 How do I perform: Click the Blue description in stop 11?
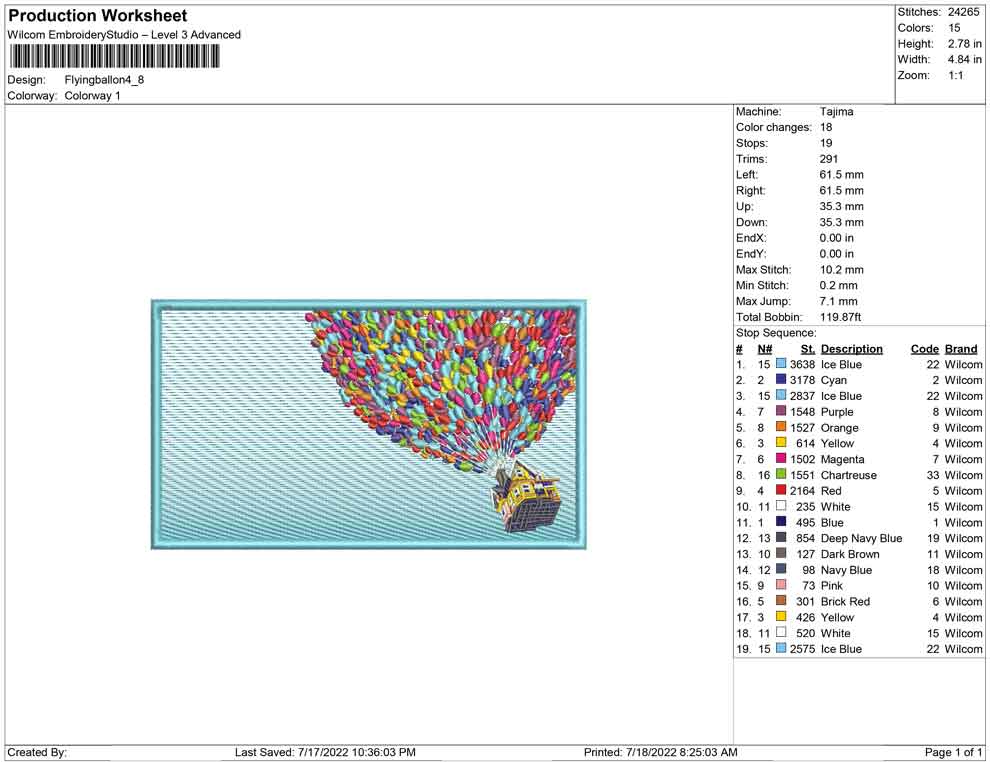click(832, 523)
